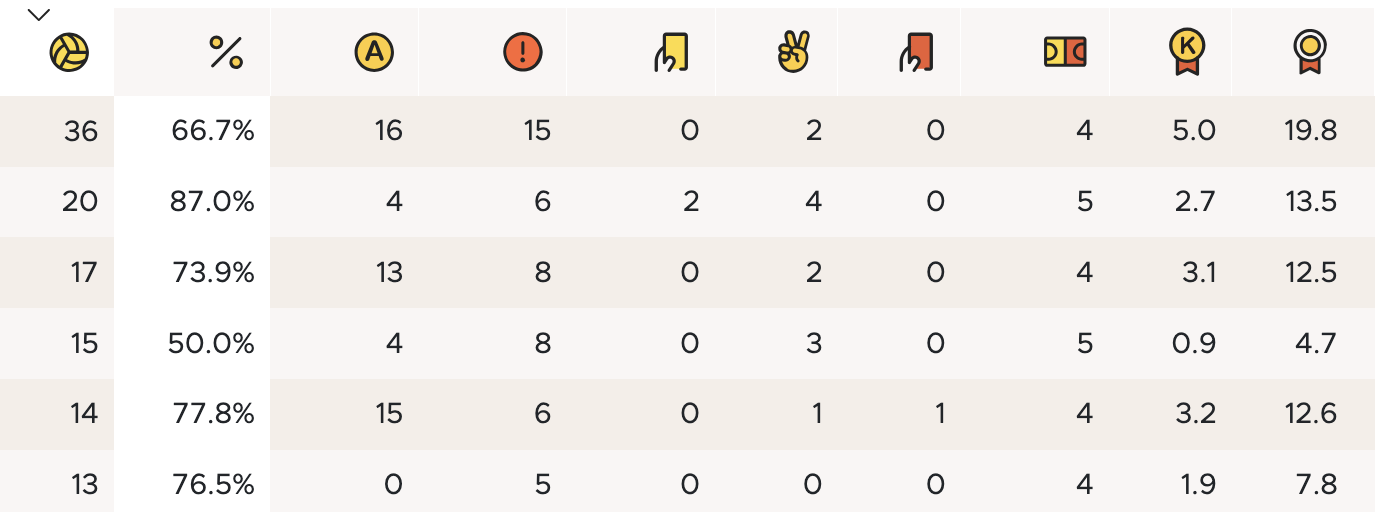Click the yellow 'A' assists icon
1378x512 pixels.
(x=374, y=53)
